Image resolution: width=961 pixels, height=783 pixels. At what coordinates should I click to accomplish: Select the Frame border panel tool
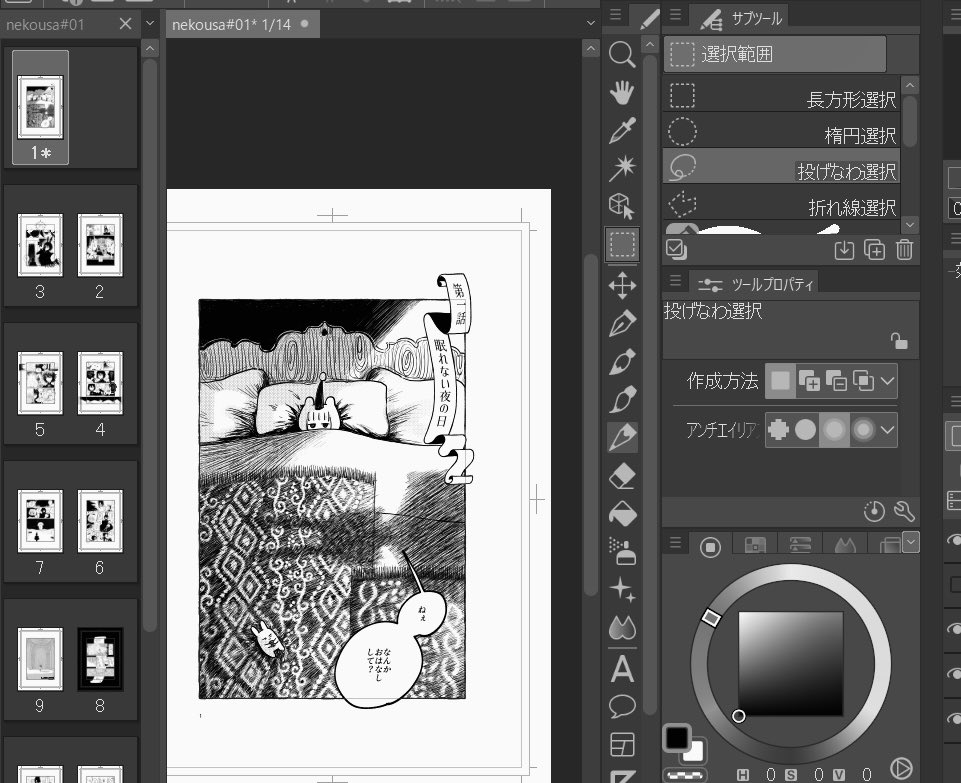pos(622,744)
